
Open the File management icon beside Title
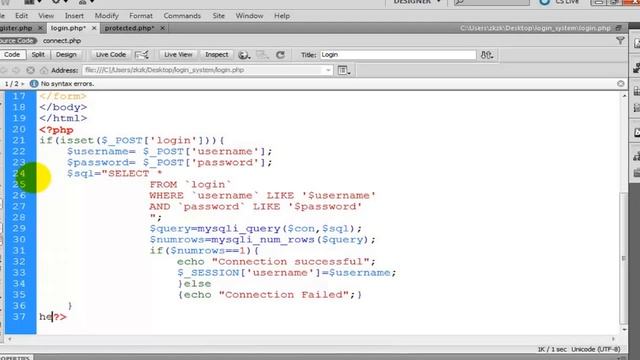487,55
